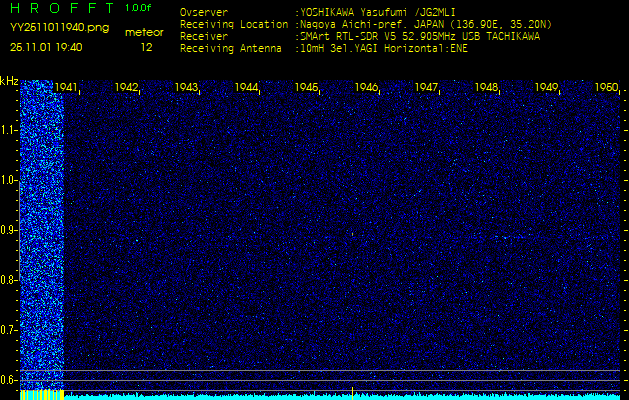Click the 26.11.01 19:40 timestamp
The image size is (629, 400).
46,47
